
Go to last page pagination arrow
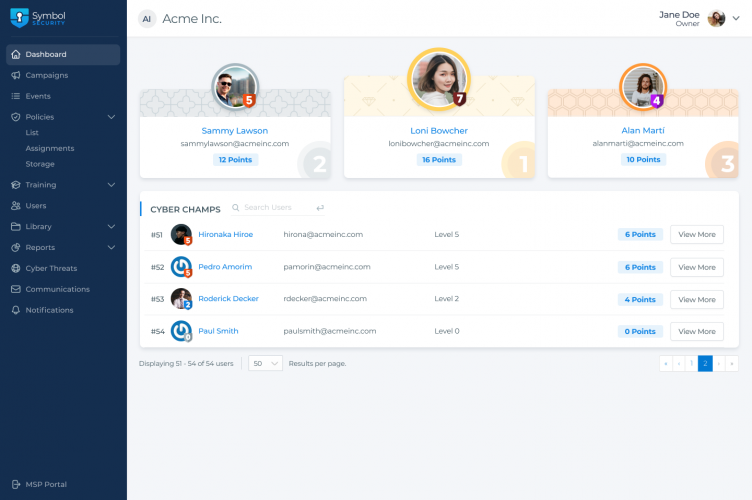point(731,363)
